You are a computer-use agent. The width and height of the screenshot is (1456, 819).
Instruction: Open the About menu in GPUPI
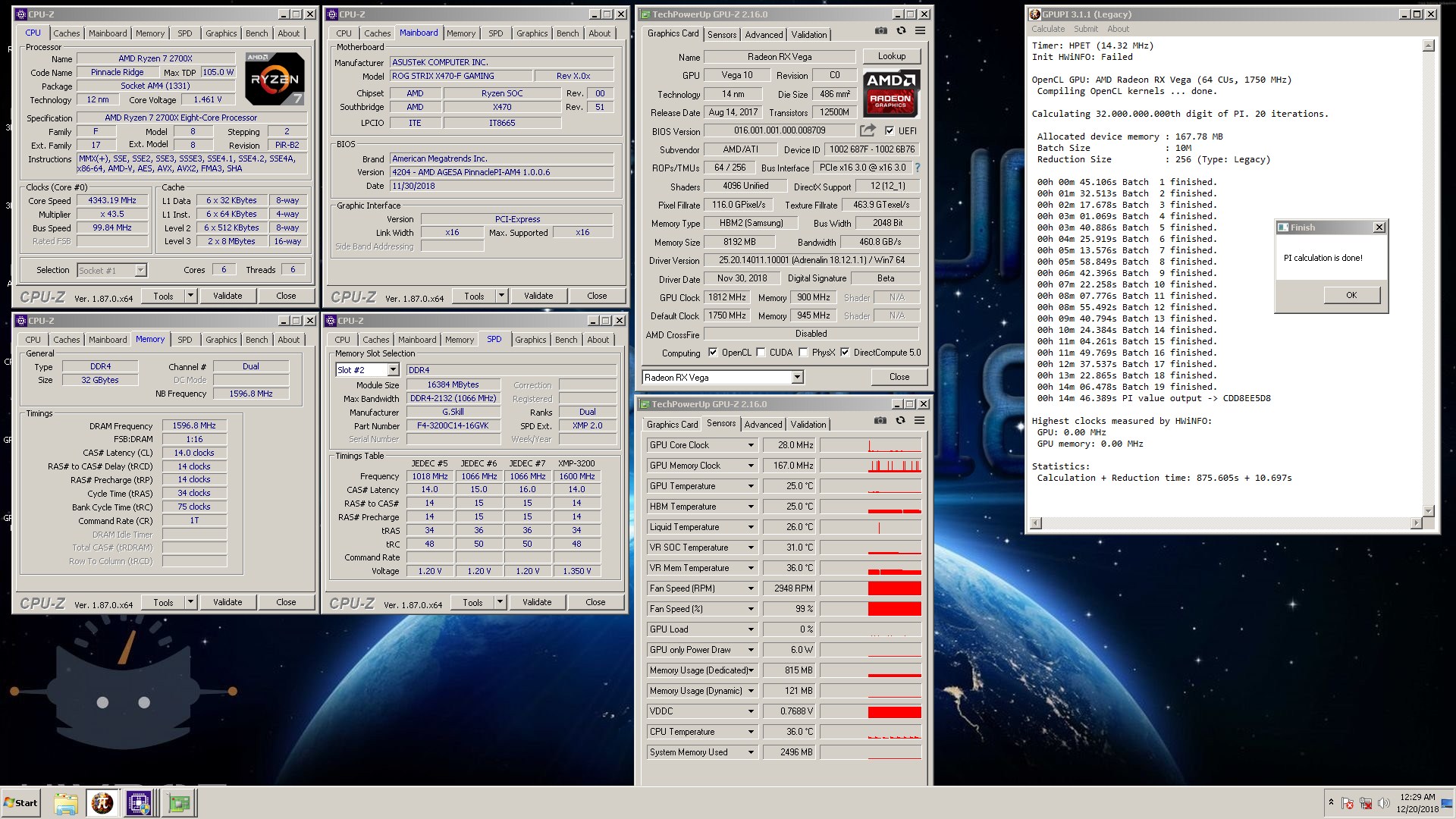pyautogui.click(x=1118, y=29)
